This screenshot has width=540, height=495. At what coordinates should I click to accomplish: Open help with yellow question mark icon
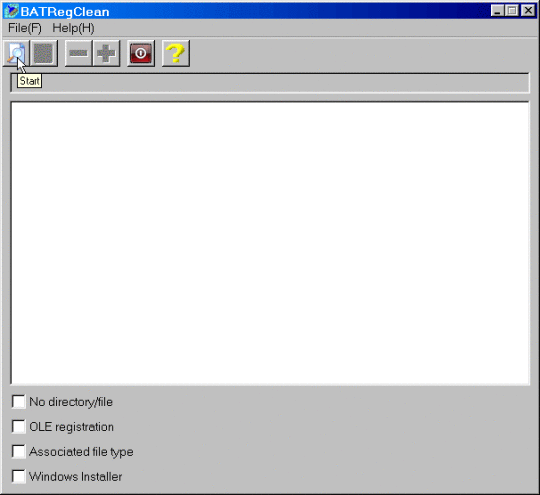point(176,53)
